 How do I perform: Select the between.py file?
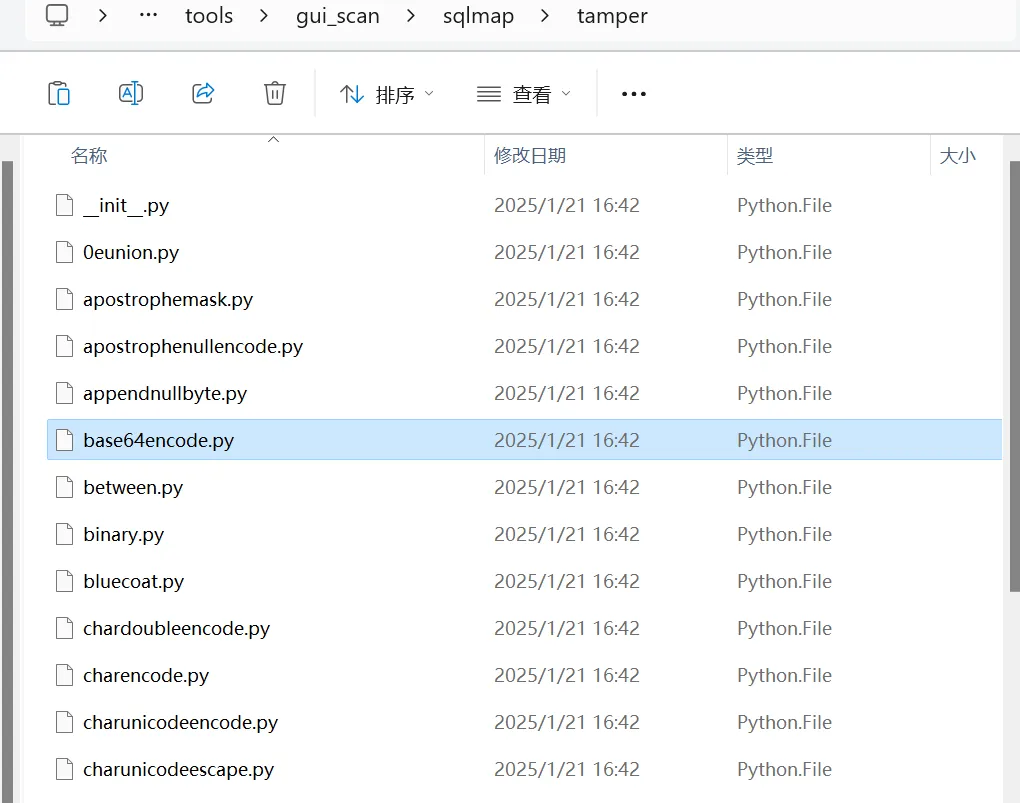[133, 488]
